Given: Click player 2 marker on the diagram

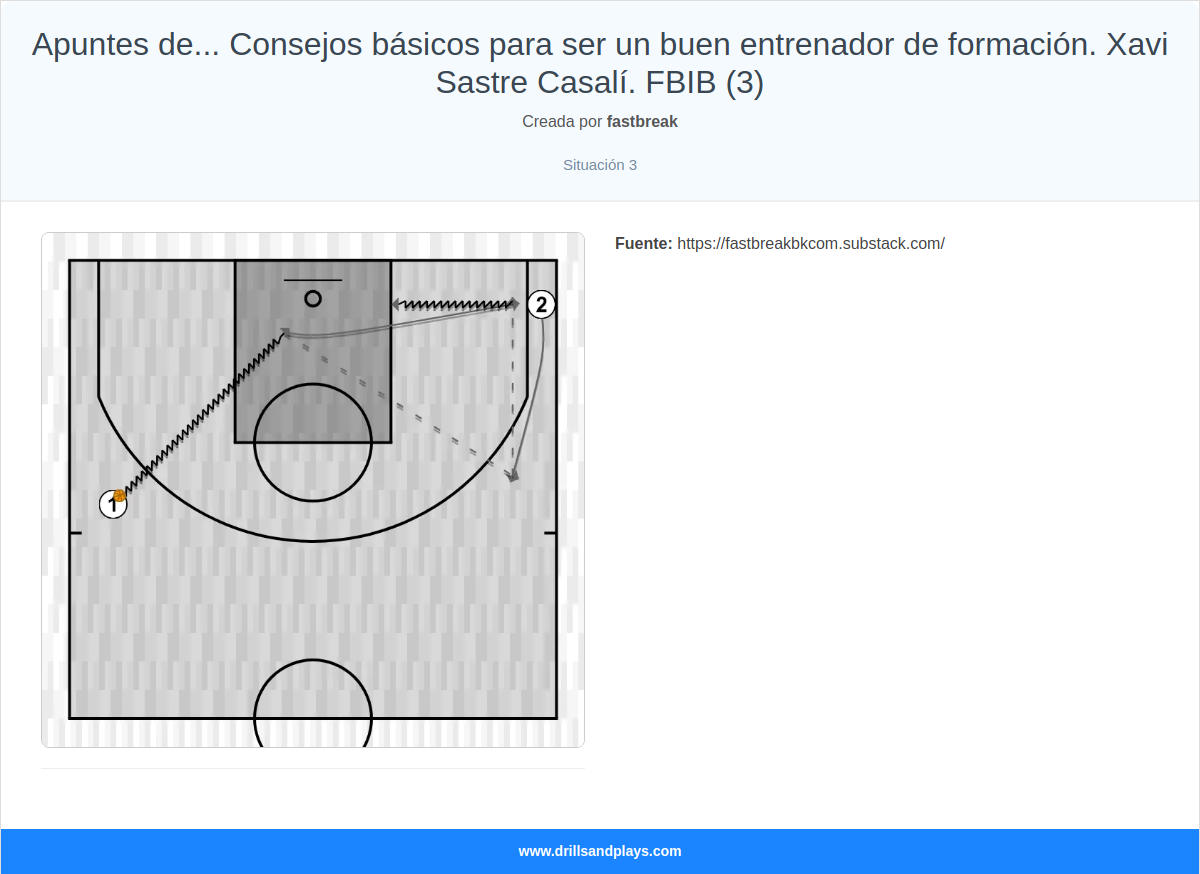Looking at the screenshot, I should coord(542,303).
